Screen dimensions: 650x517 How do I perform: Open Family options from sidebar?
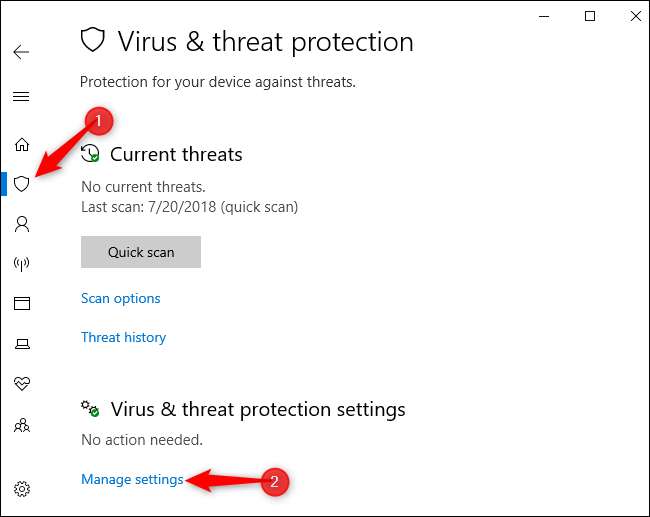tap(21, 425)
